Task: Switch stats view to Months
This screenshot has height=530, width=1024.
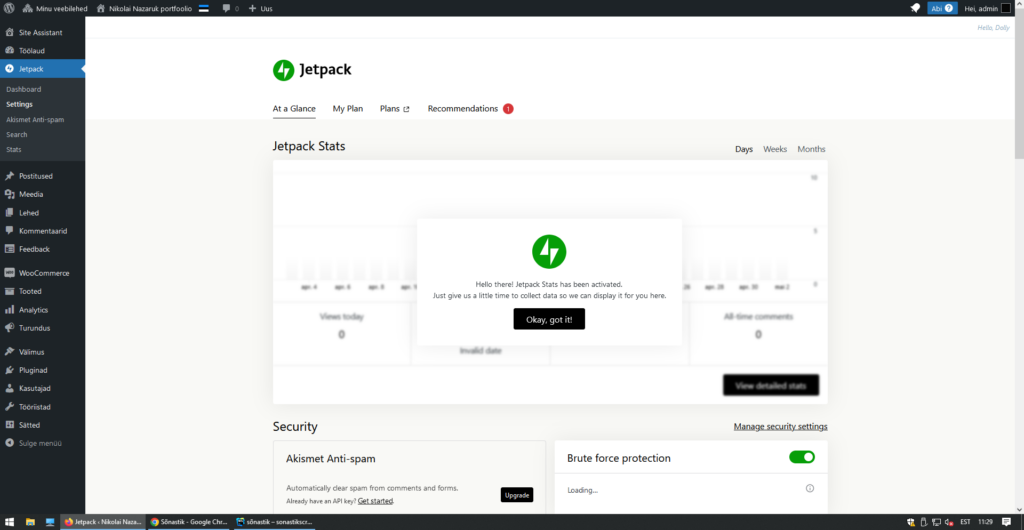Action: [811, 149]
